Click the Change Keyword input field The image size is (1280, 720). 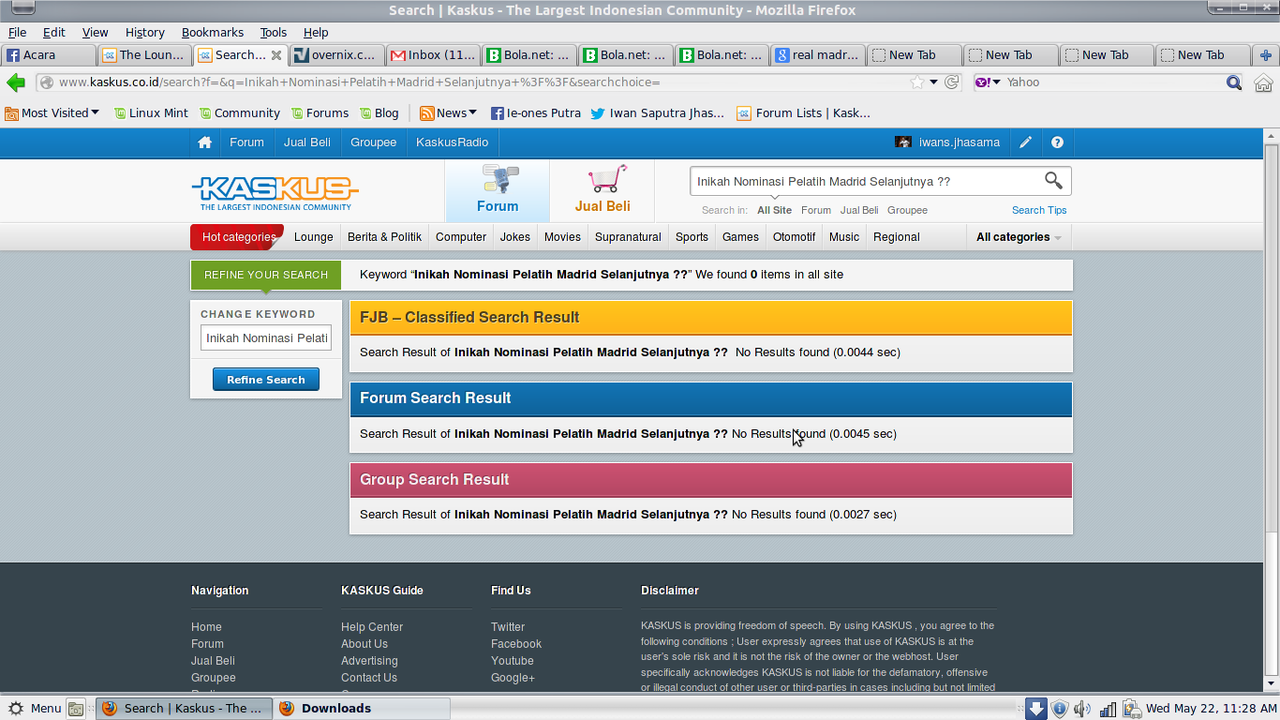(x=266, y=338)
